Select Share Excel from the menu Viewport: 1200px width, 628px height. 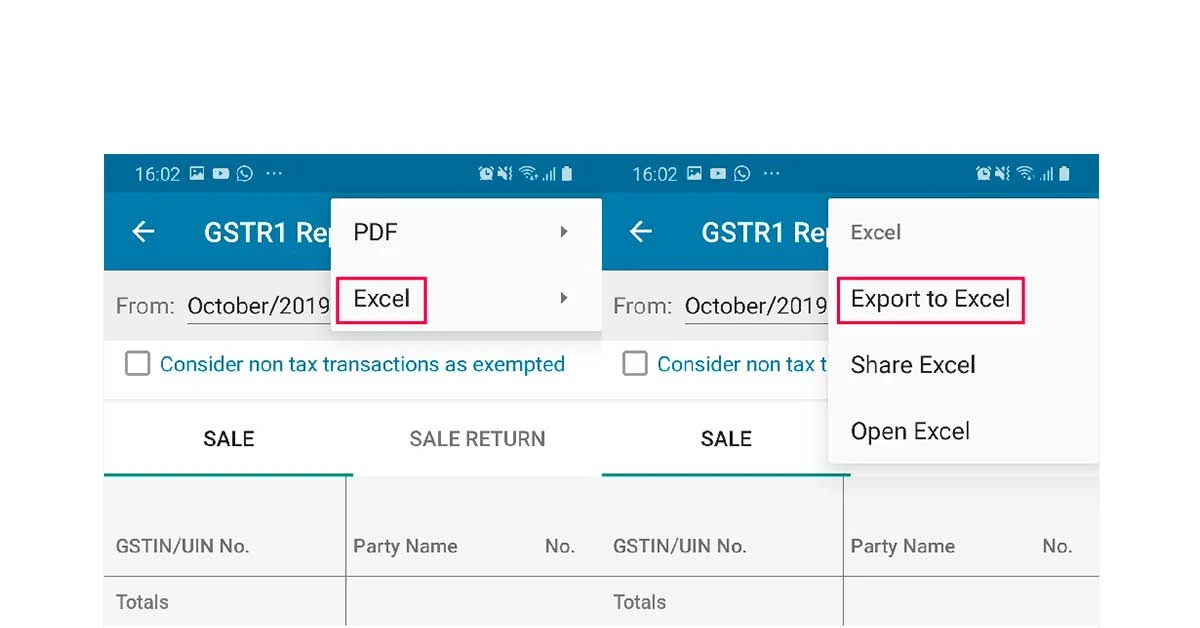(913, 364)
